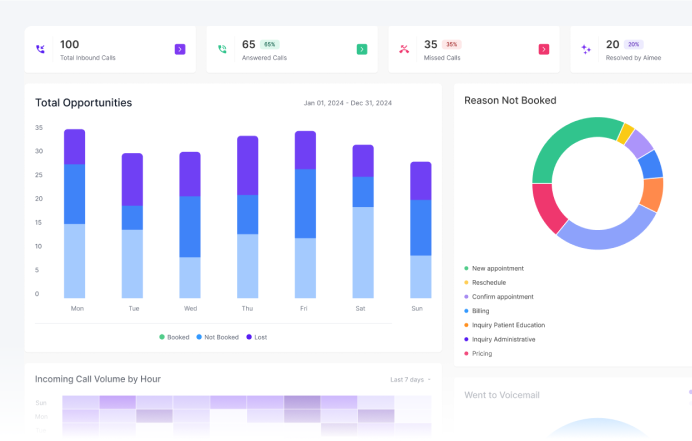Click the Sat bar in Total Opportunities
The width and height of the screenshot is (692, 441).
point(363,222)
